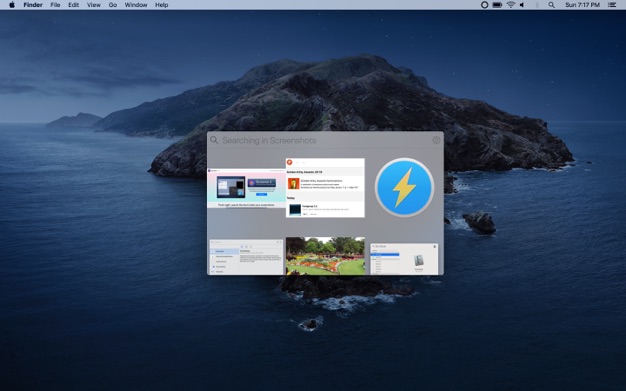Open Spotlight search in the menu bar
The image size is (626, 391).
coord(551,5)
